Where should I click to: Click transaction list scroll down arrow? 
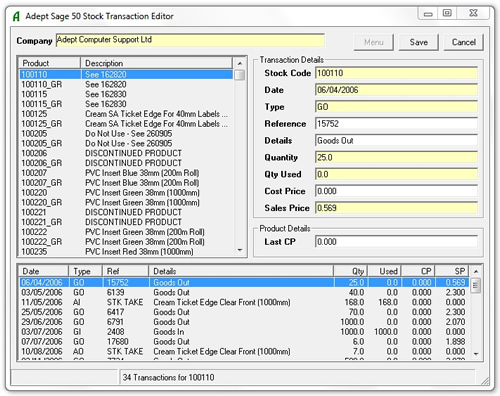(476, 354)
